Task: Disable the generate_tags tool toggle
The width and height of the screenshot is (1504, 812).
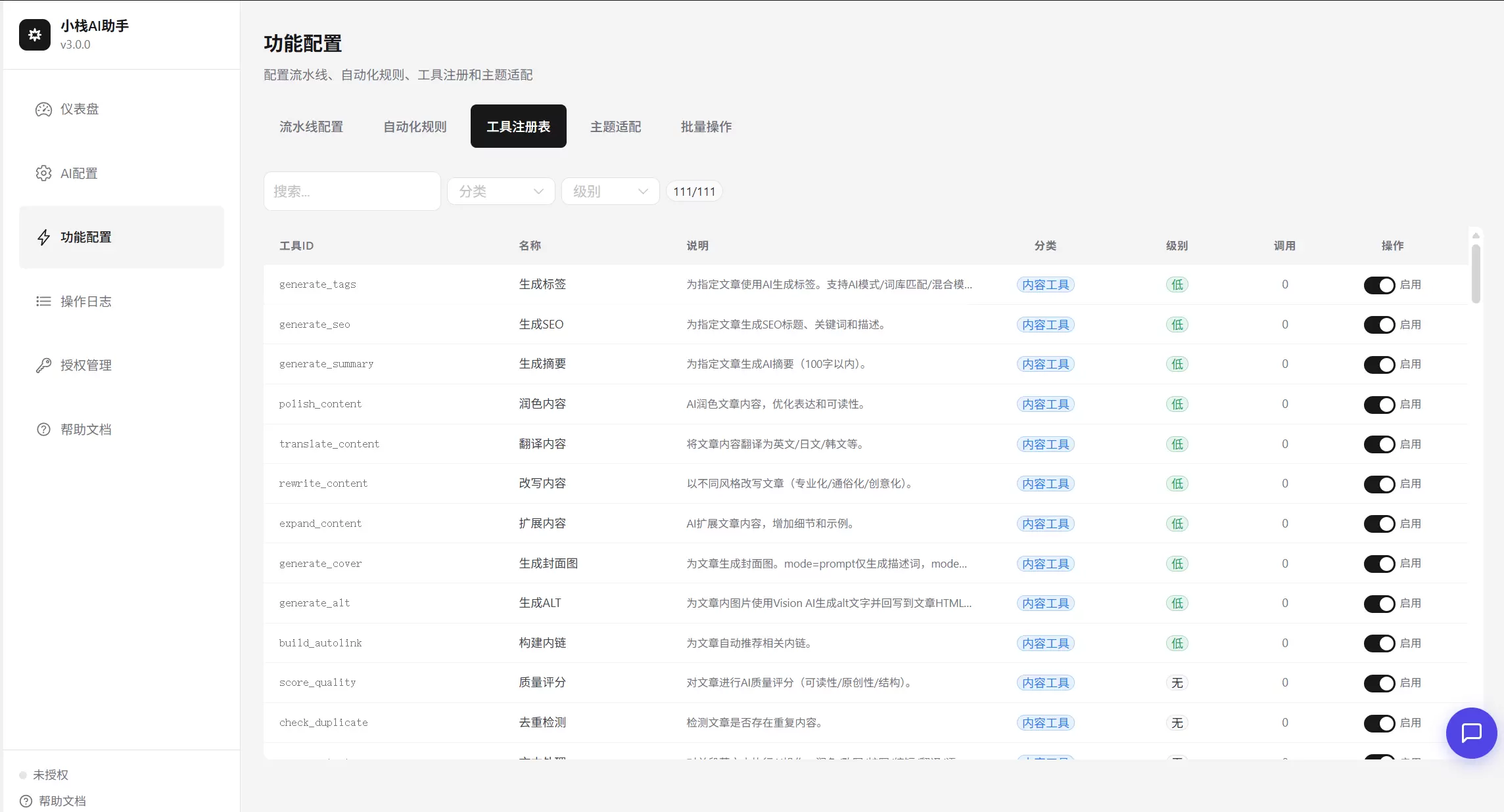Action: 1379,285
